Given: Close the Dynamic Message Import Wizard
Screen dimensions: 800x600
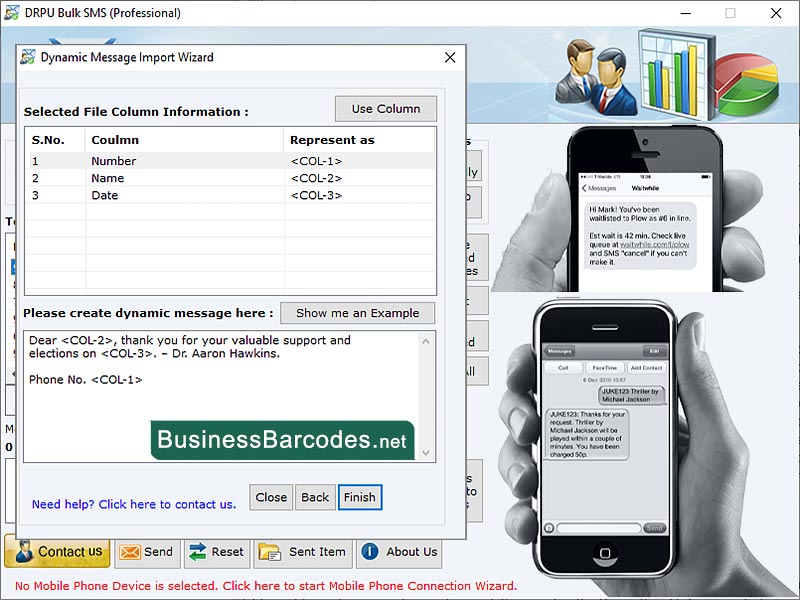Looking at the screenshot, I should click(x=450, y=57).
